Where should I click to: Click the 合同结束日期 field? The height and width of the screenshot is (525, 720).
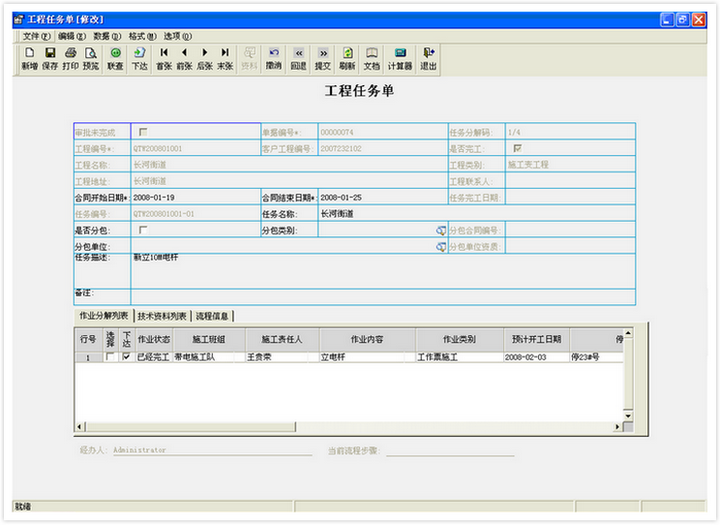point(382,198)
